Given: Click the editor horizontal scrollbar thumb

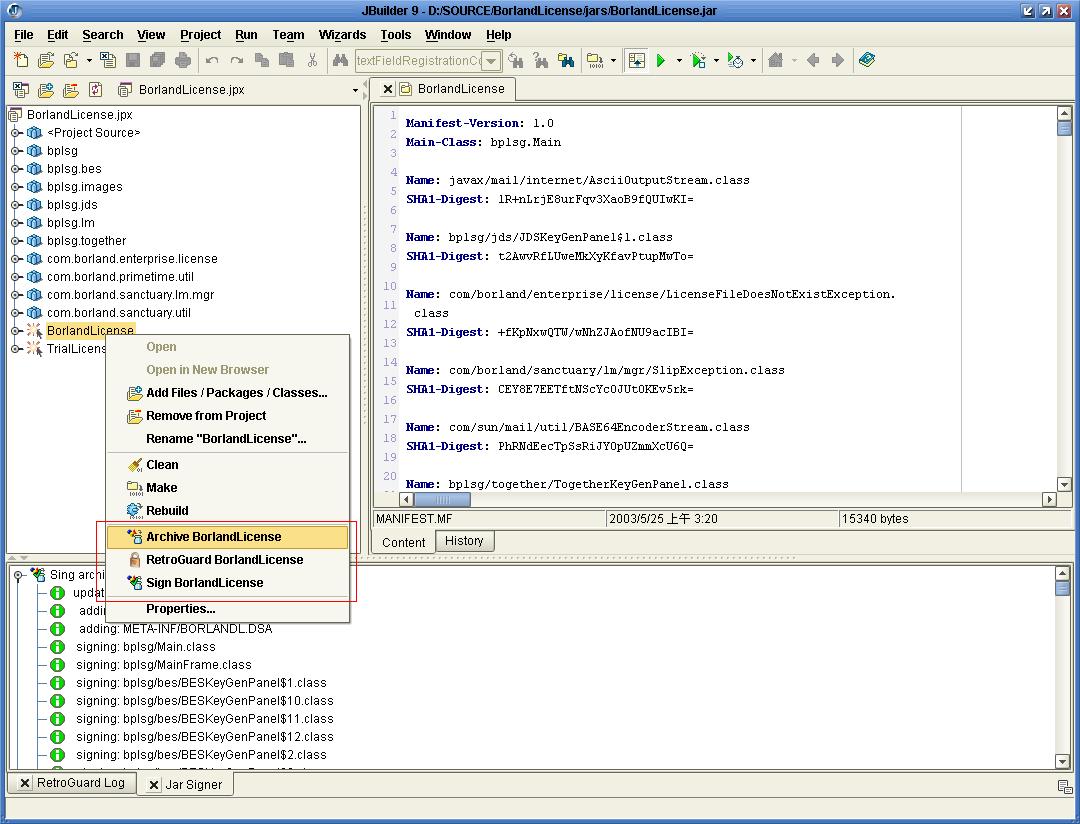Looking at the screenshot, I should pyautogui.click(x=441, y=499).
